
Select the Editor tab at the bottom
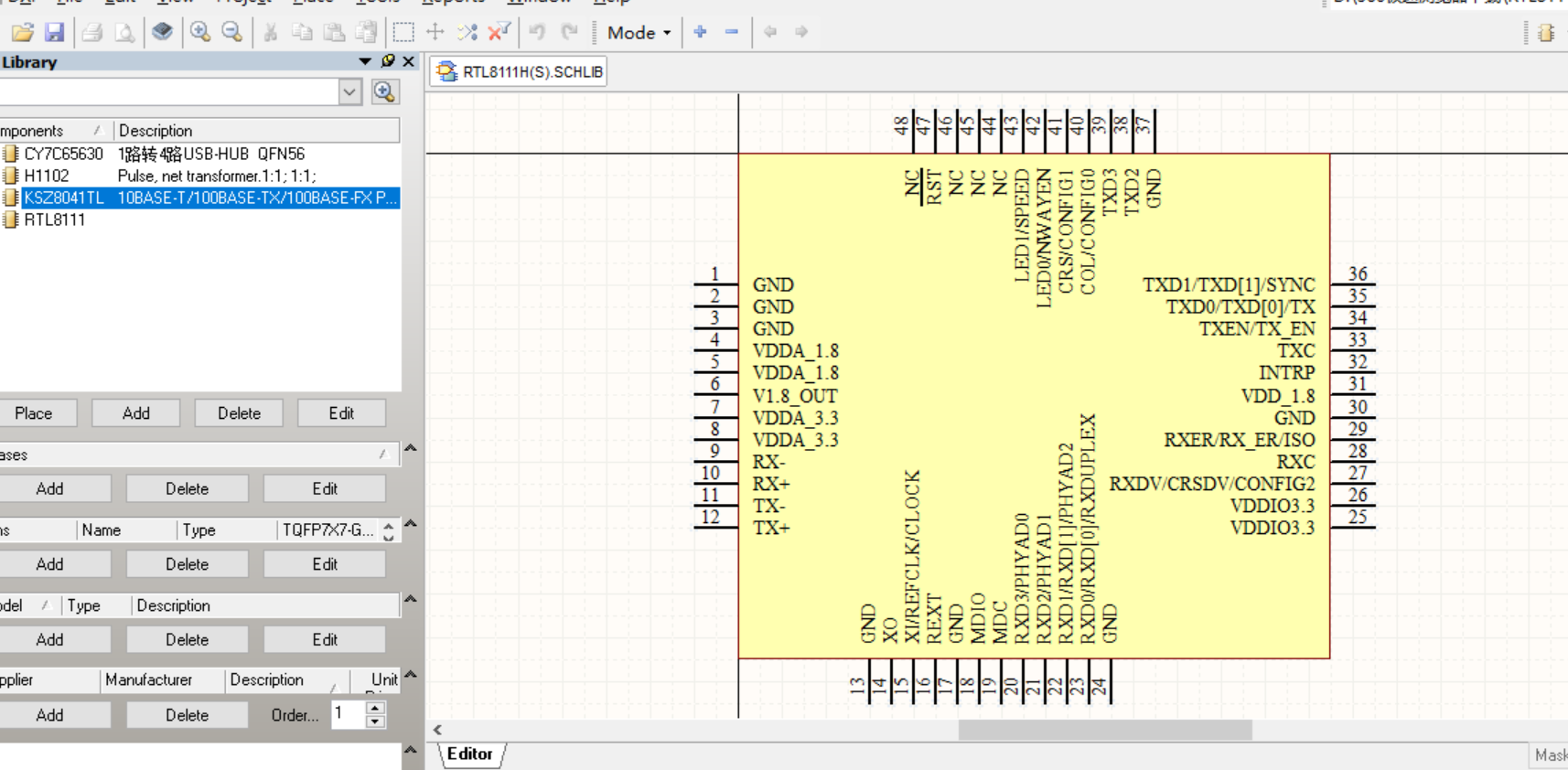pyautogui.click(x=470, y=754)
